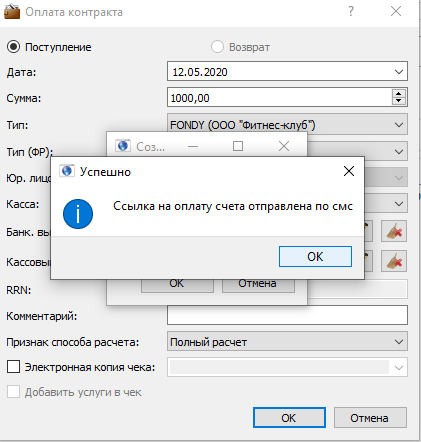The image size is (421, 442).
Task: Click the globe icon of Соз... window
Action: tap(123, 146)
